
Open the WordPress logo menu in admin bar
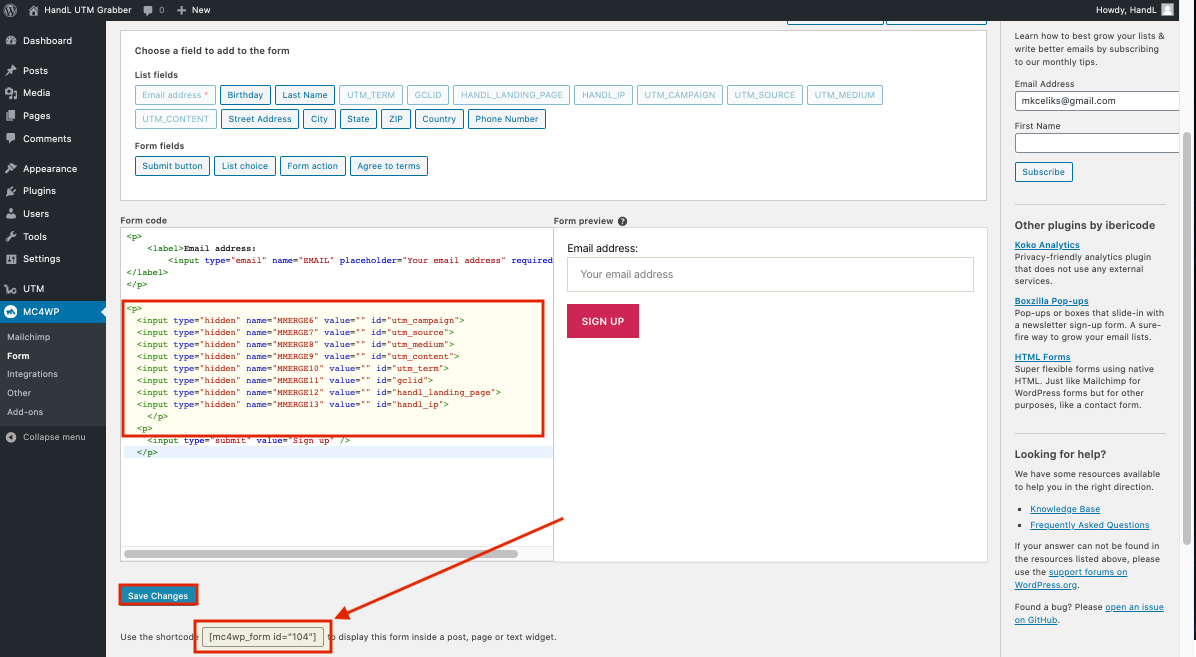(x=11, y=9)
